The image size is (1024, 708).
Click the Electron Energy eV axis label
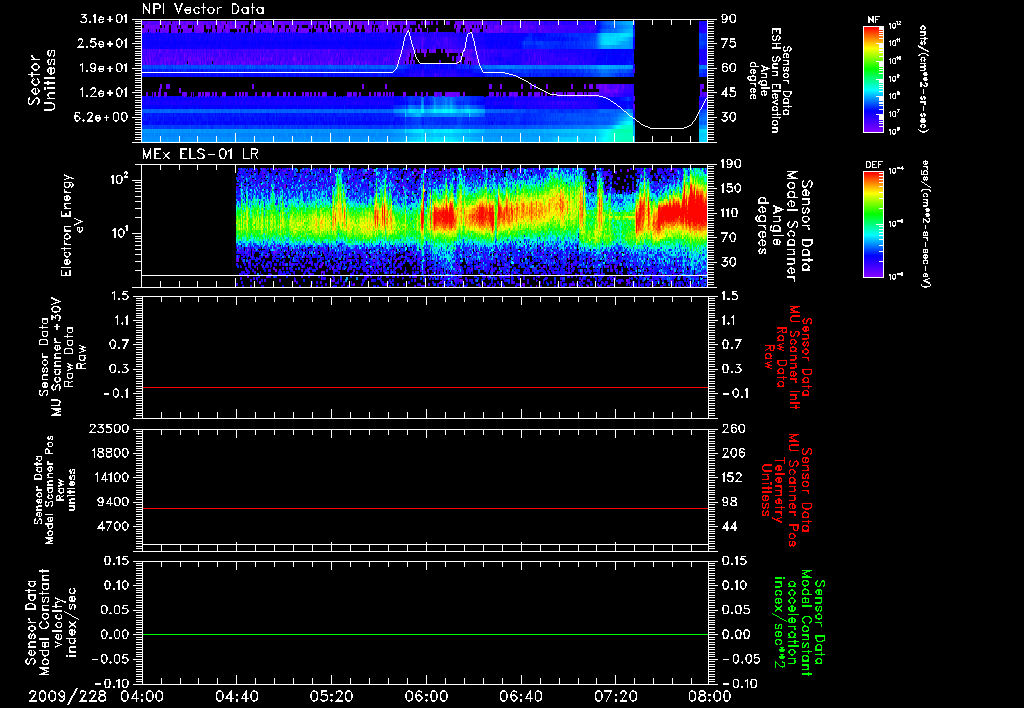pyautogui.click(x=71, y=225)
